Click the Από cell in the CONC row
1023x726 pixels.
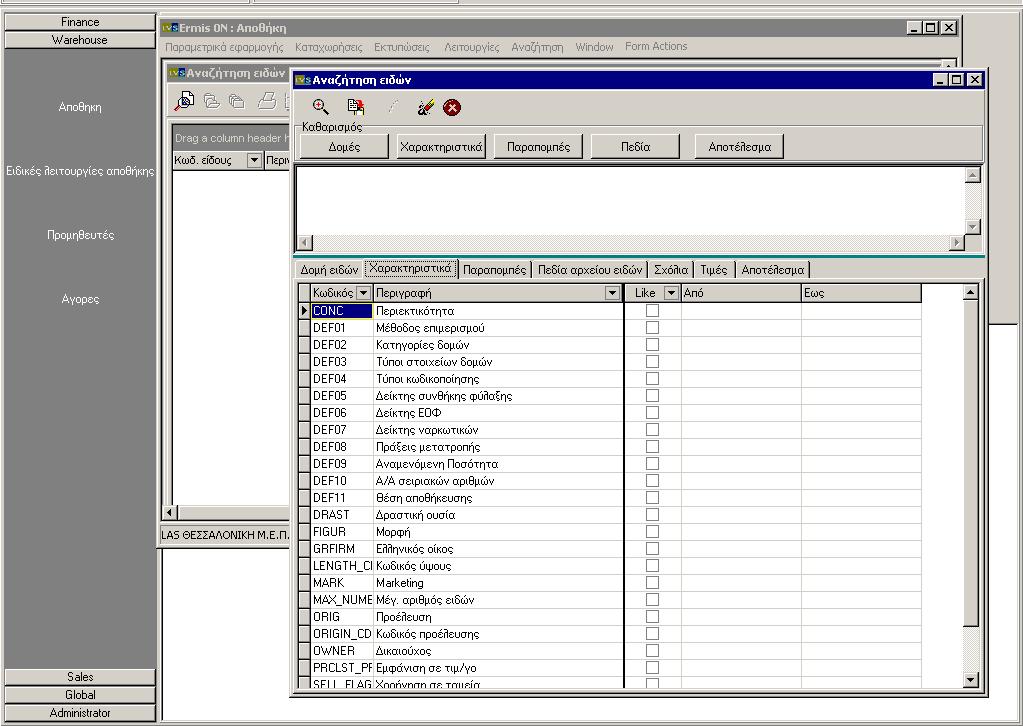(741, 311)
